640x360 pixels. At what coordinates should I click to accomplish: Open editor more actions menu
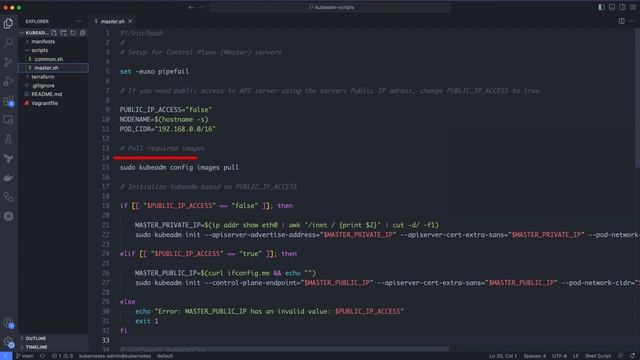pyautogui.click(x=632, y=21)
